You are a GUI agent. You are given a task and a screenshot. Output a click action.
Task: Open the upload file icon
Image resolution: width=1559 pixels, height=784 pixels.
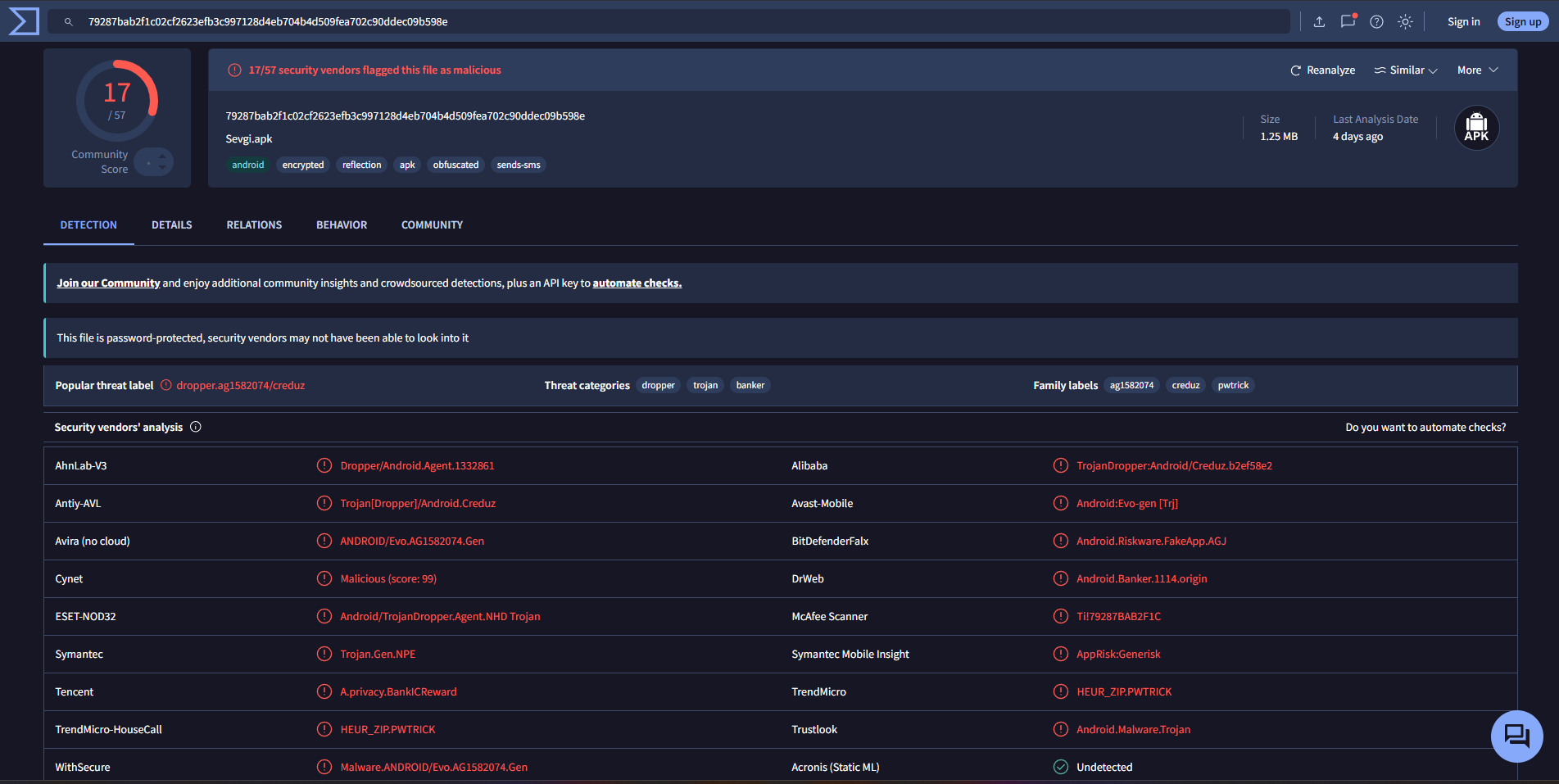pos(1319,22)
